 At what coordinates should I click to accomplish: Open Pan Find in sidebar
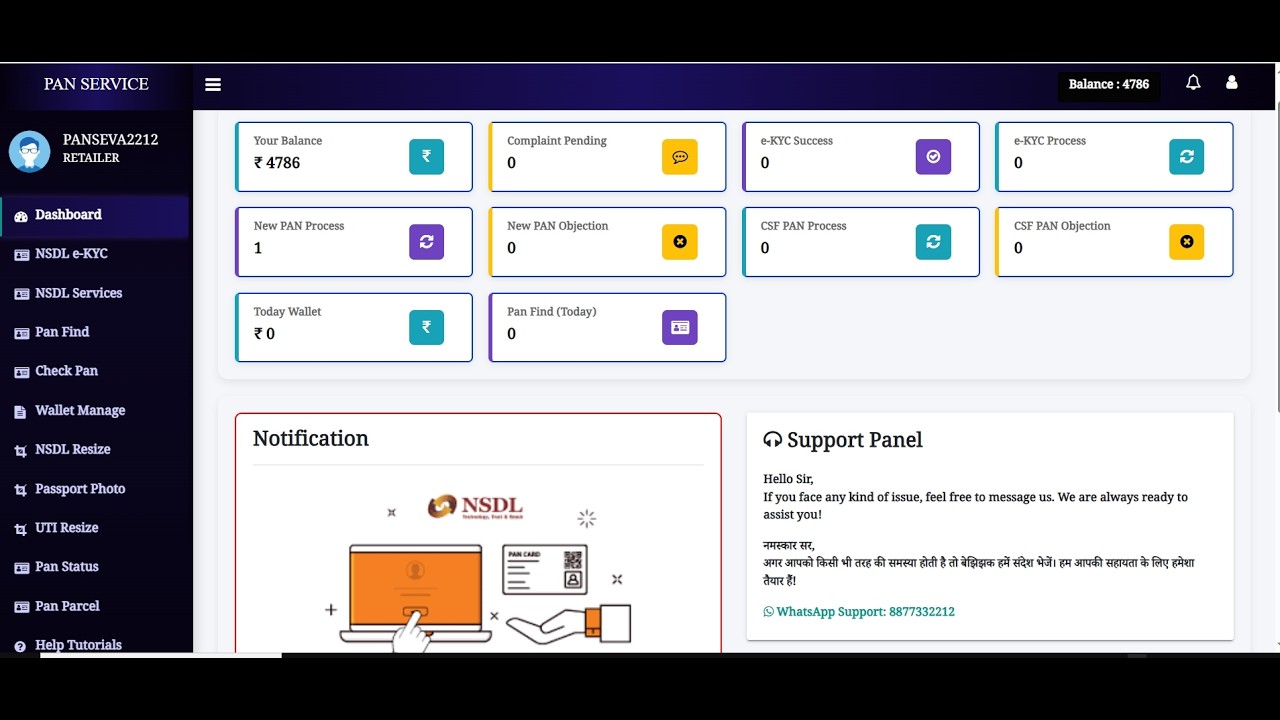point(95,332)
